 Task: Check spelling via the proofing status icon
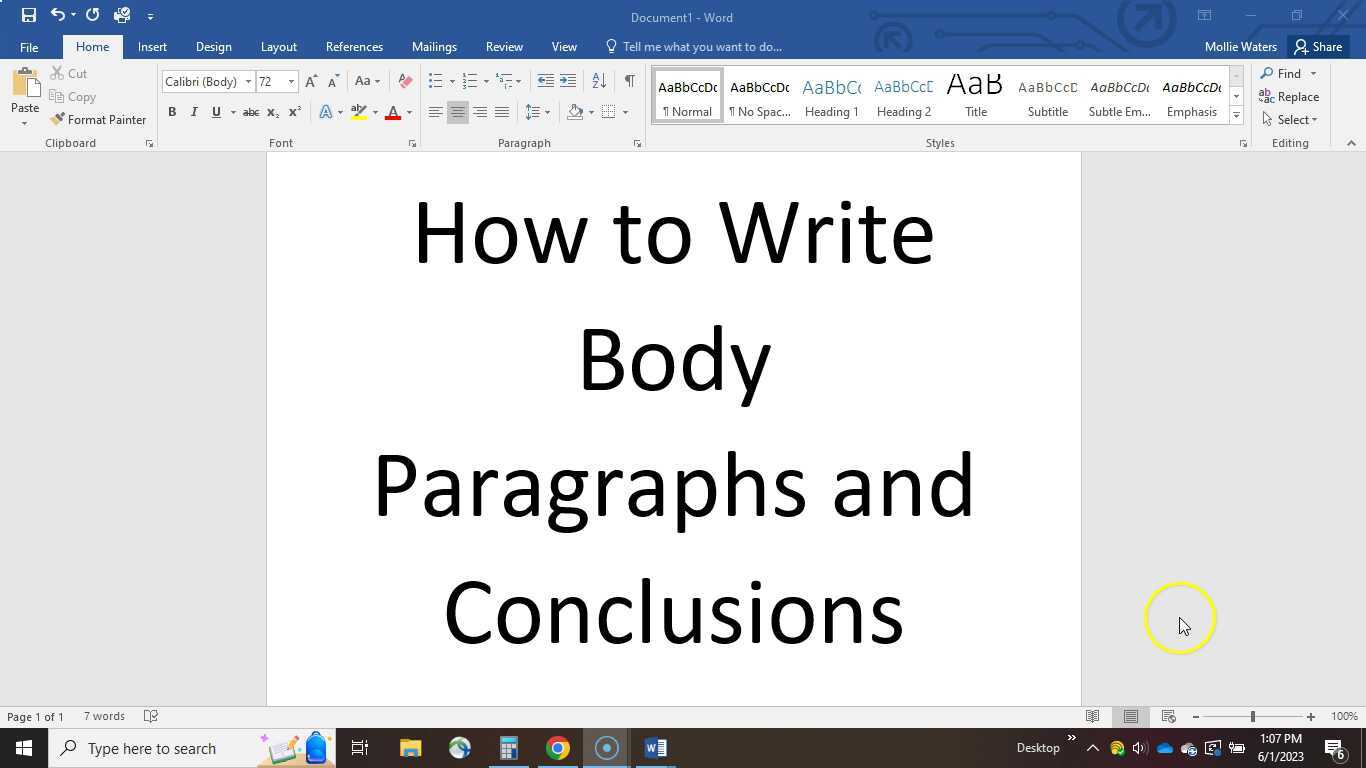click(150, 716)
